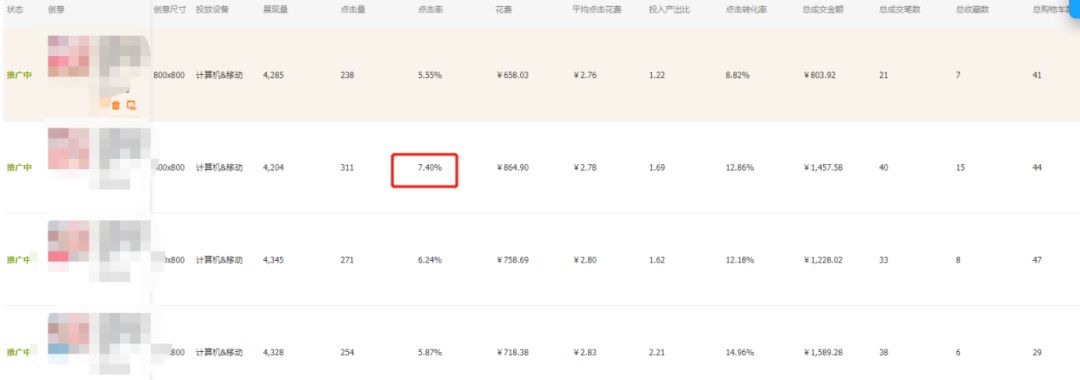Click the spend amount ¥718.38
Viewport: 1080px width, 380px height.
tap(512, 352)
